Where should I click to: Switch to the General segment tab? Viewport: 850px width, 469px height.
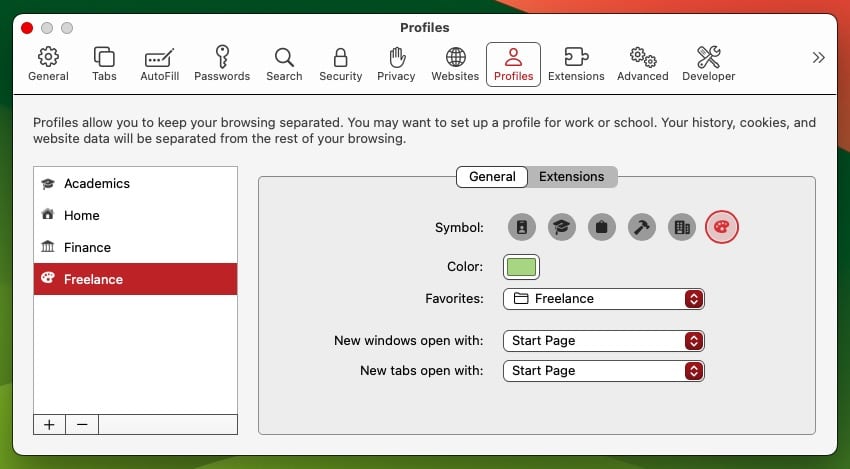coord(492,177)
